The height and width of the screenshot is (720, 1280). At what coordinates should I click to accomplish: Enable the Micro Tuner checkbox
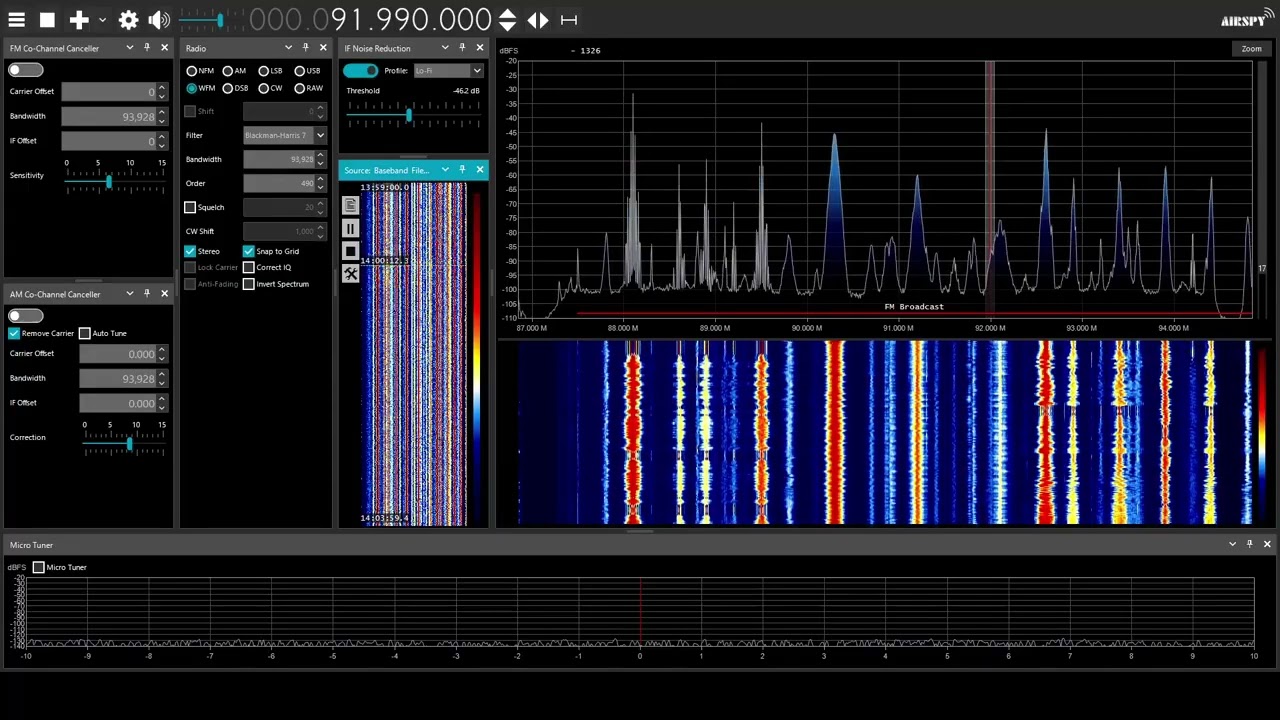(x=39, y=567)
